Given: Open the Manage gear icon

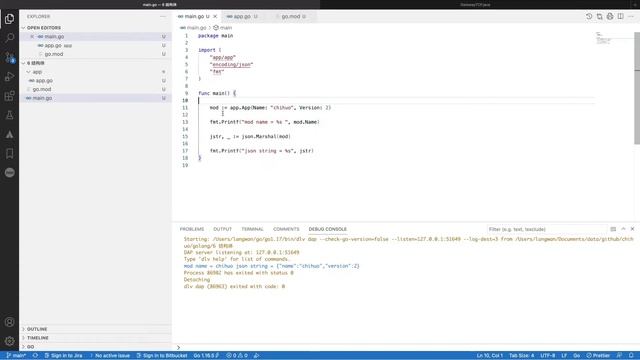Looking at the screenshot, I should tap(9, 341).
